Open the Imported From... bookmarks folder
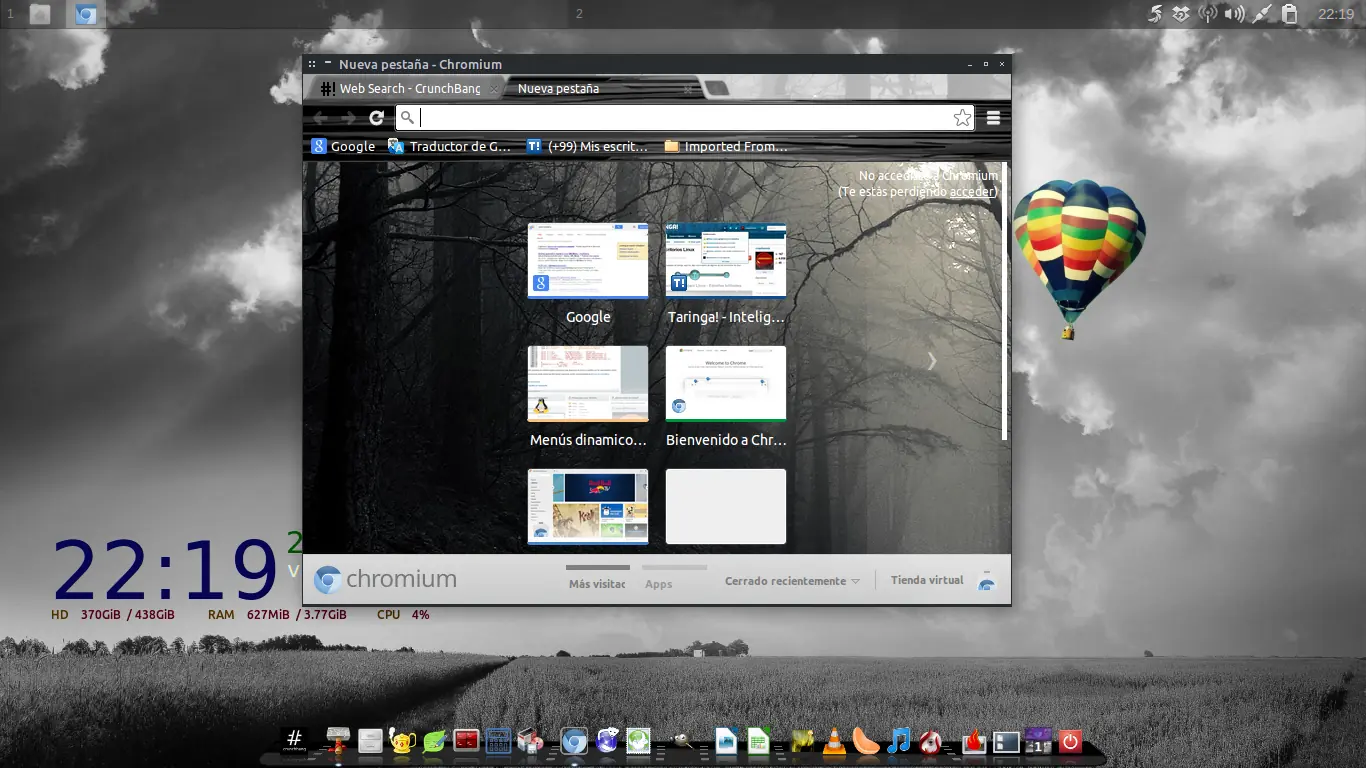 point(725,146)
